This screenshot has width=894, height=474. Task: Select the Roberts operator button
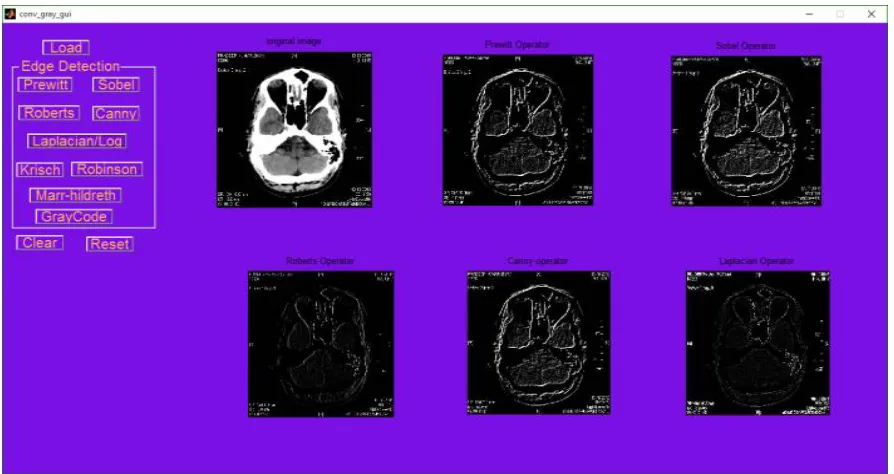coord(49,112)
